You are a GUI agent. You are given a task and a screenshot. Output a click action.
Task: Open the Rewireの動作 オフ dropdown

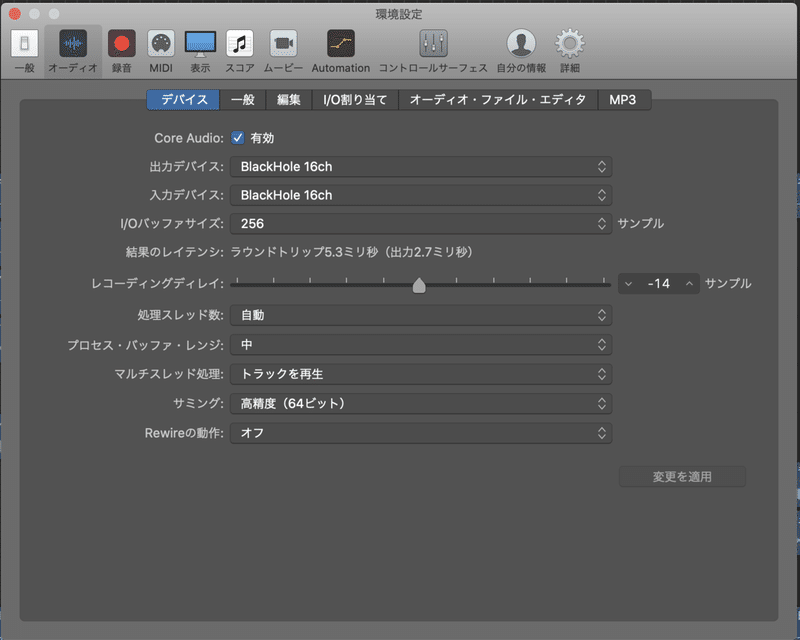pos(421,433)
